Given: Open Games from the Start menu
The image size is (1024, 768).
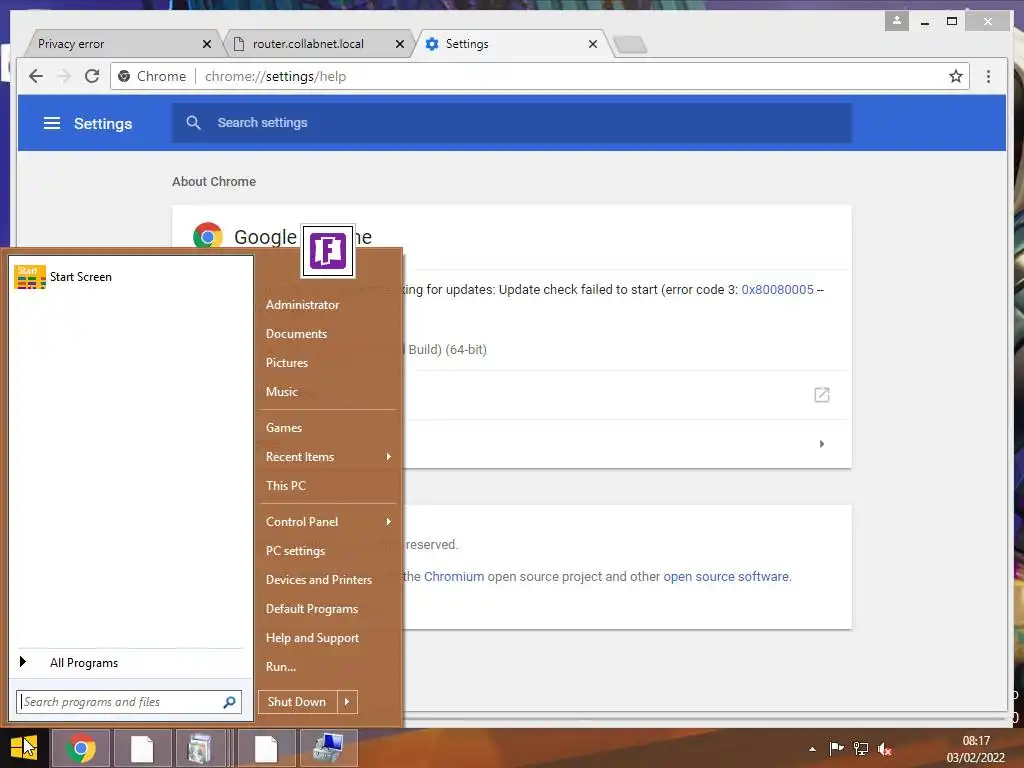Looking at the screenshot, I should click(283, 428).
